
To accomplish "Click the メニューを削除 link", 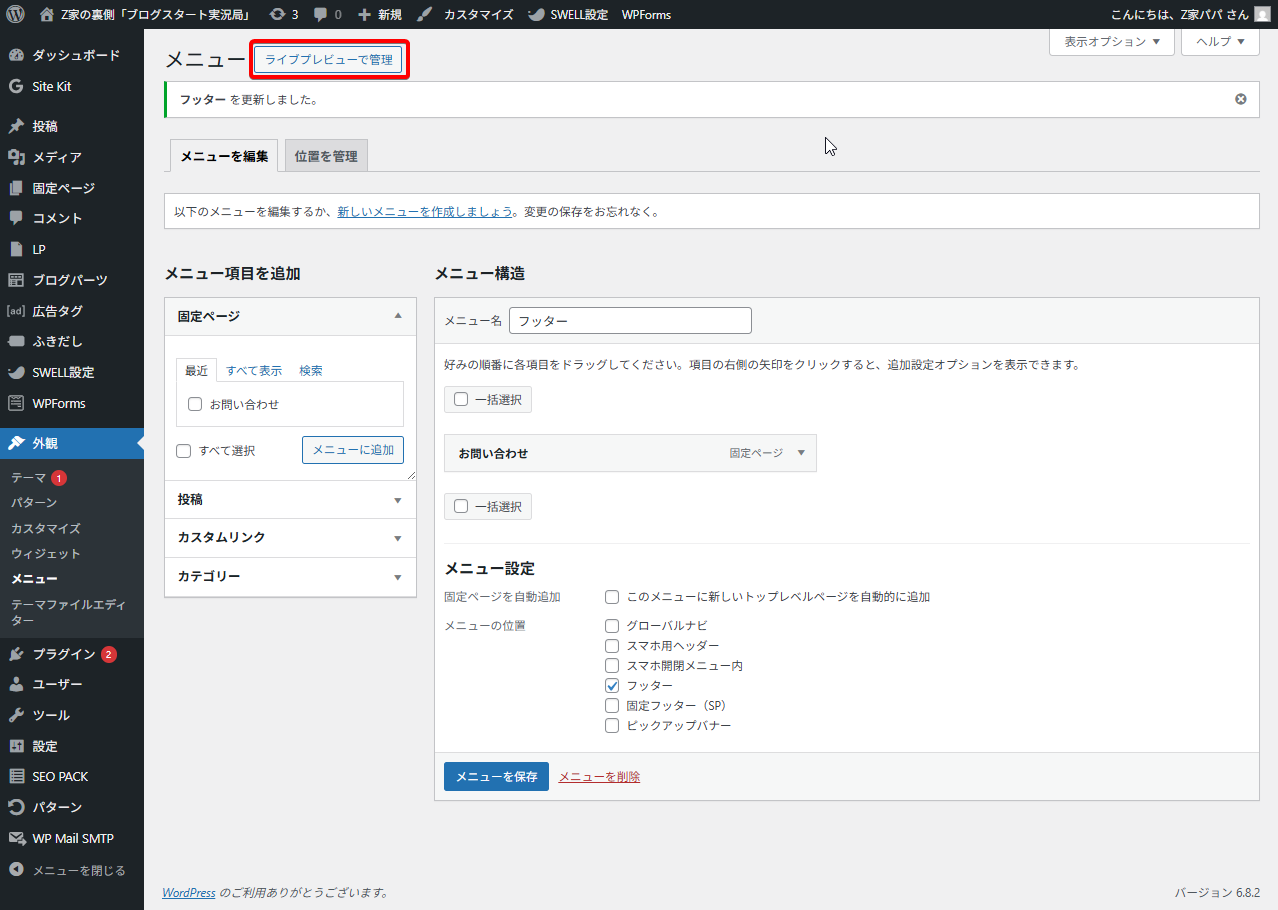I will (x=599, y=777).
